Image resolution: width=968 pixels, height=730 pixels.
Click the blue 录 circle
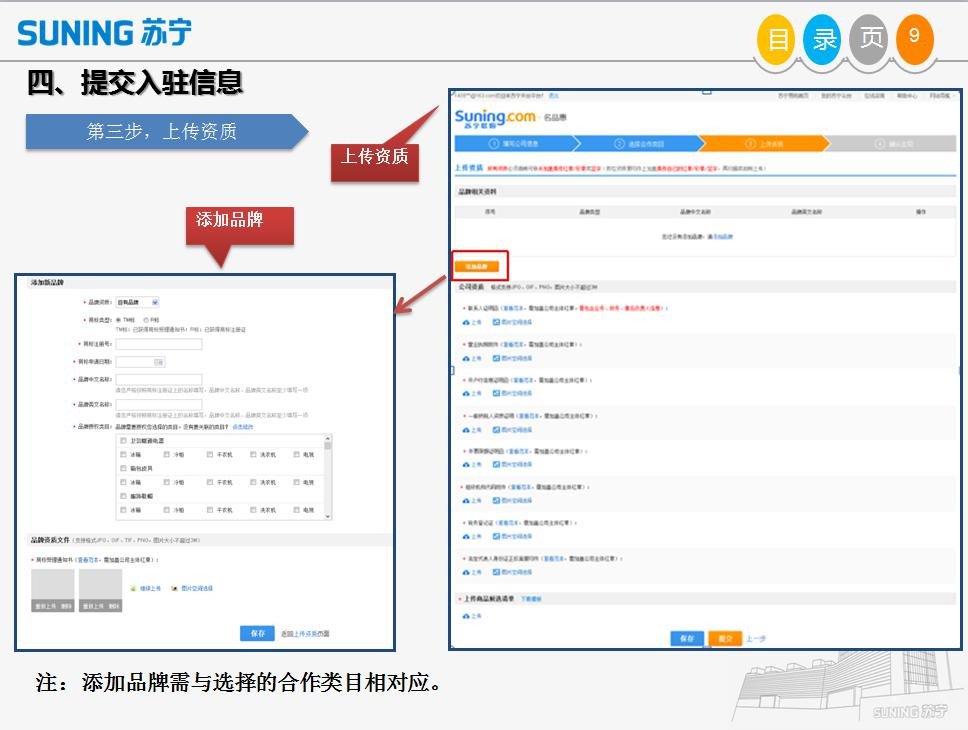(822, 40)
